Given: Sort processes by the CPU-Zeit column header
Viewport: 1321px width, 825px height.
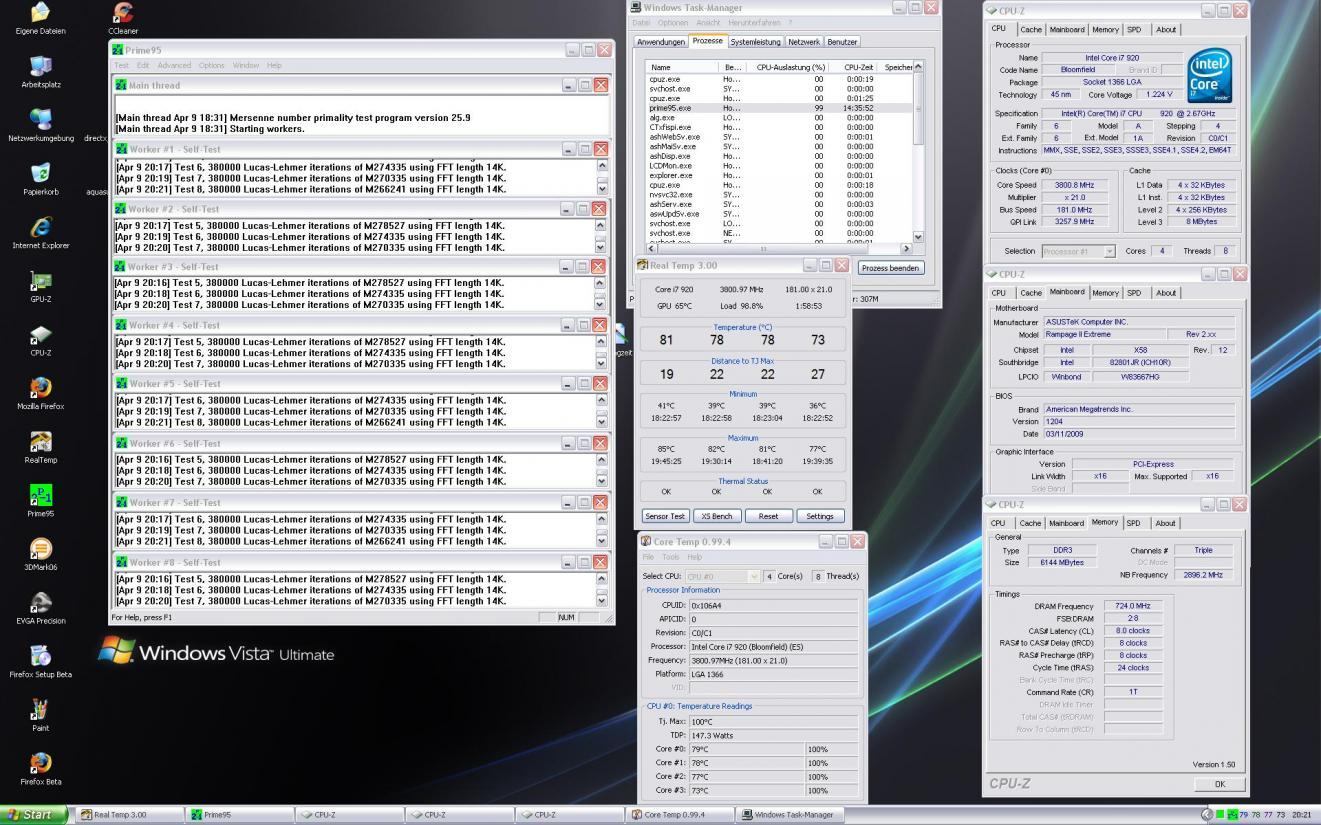Looking at the screenshot, I should point(858,67).
